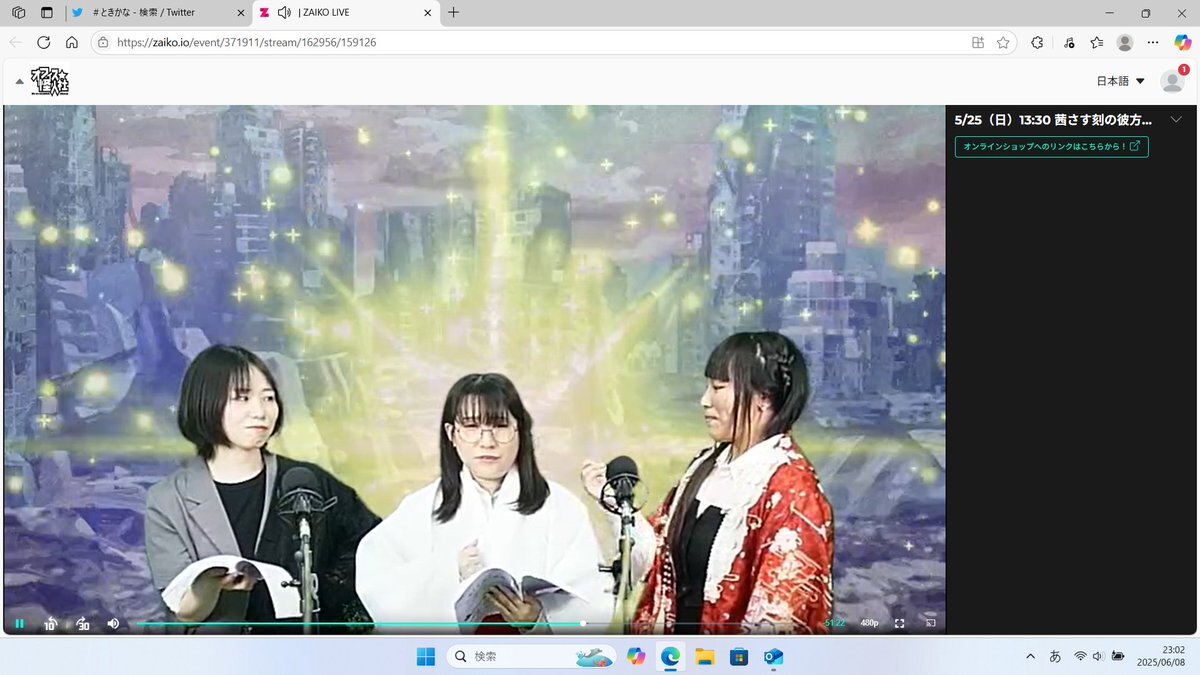Close the ZAIKO LIVE tab
Viewport: 1200px width, 675px height.
[x=427, y=13]
